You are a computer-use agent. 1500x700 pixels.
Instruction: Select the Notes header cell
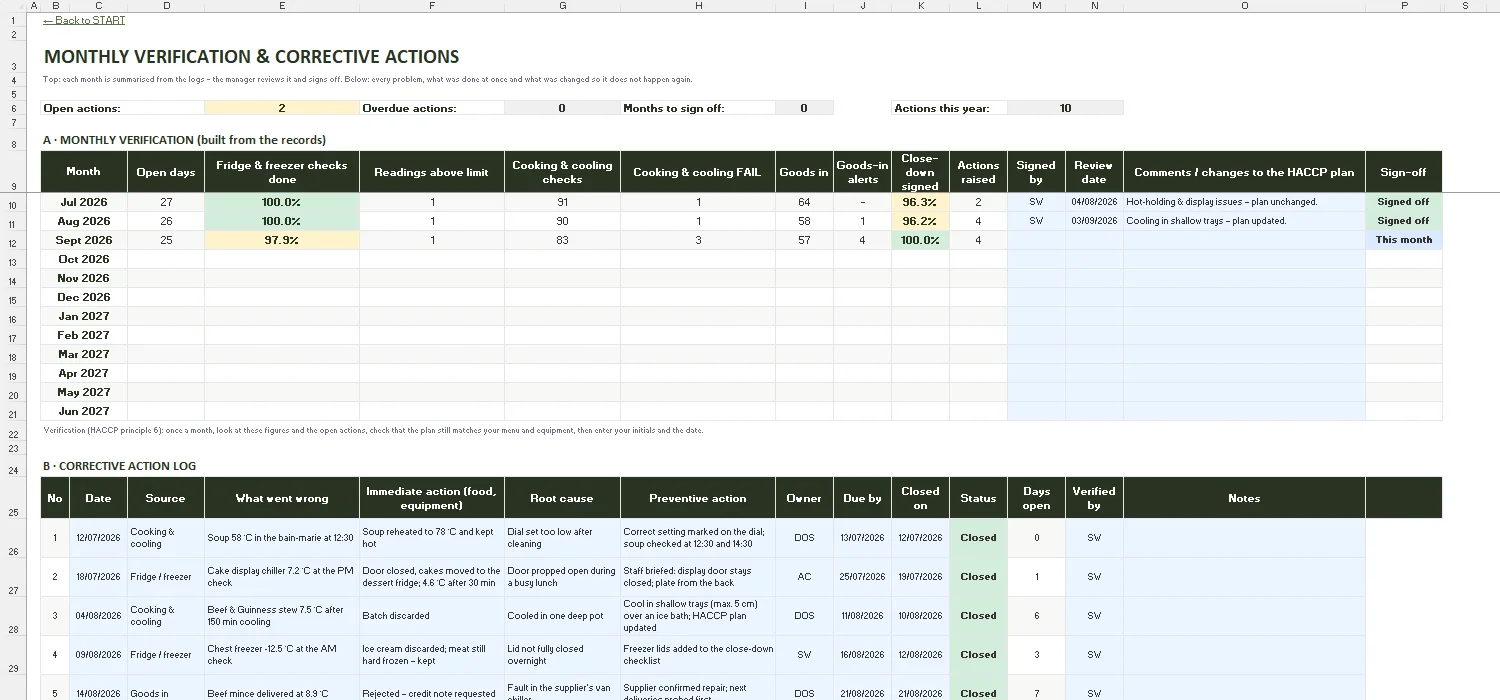coord(1244,498)
